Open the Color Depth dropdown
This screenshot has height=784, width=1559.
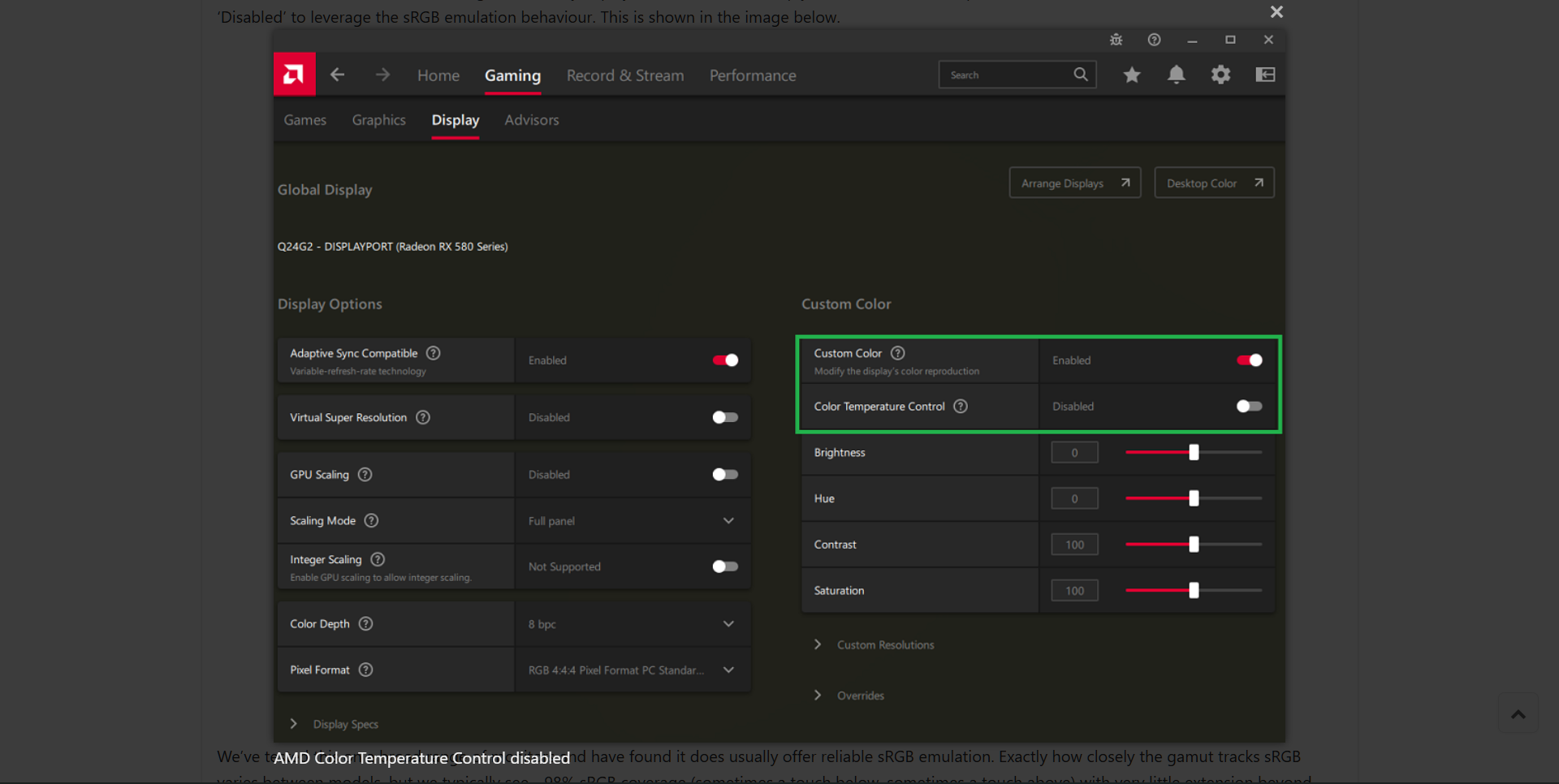tap(728, 623)
